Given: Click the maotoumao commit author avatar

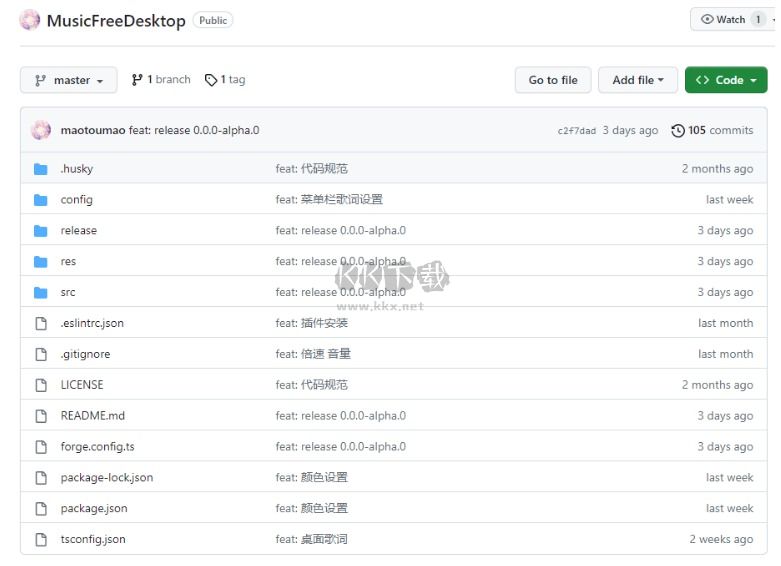Looking at the screenshot, I should [x=41, y=130].
